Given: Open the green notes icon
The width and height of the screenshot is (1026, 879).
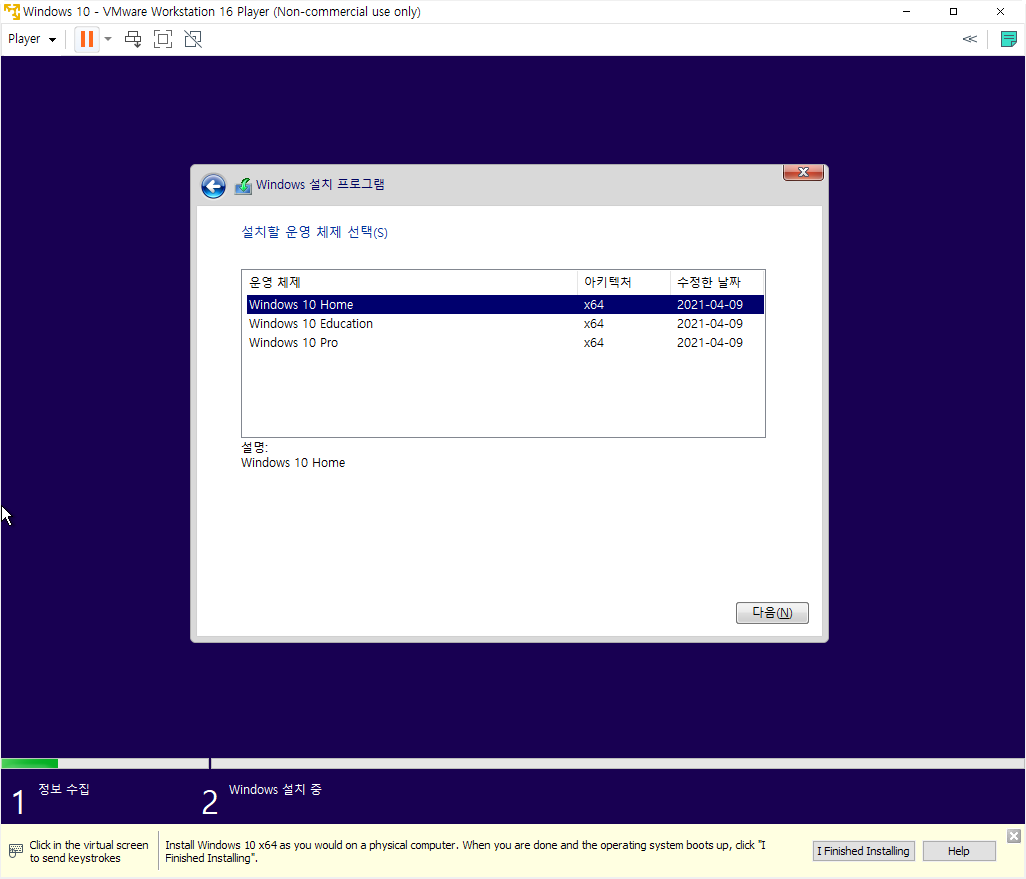Looking at the screenshot, I should click(x=1008, y=39).
